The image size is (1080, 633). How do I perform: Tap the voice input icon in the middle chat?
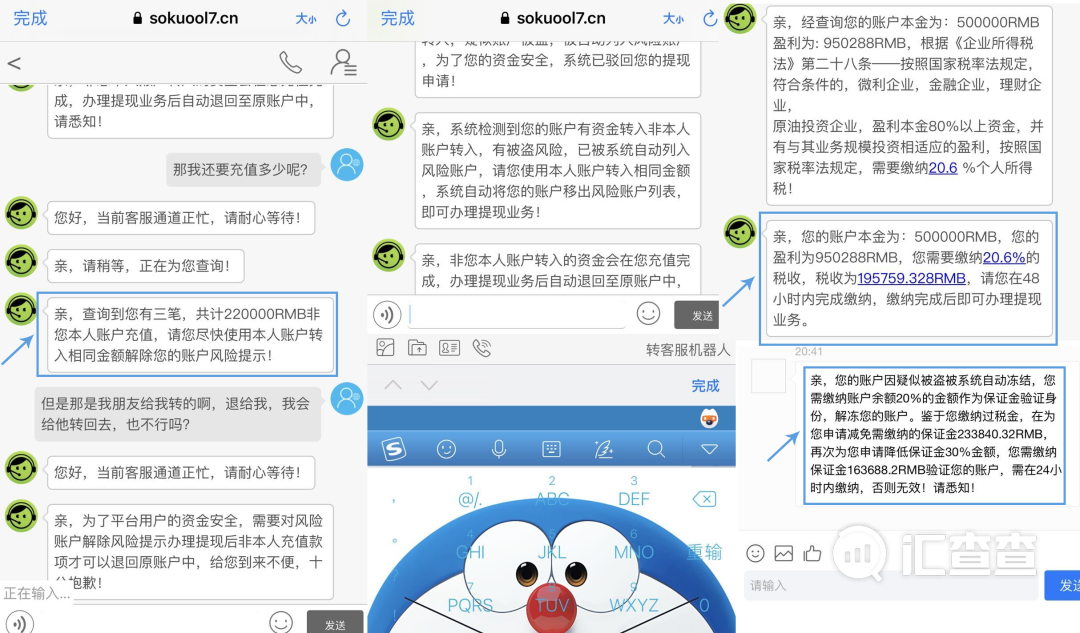coord(387,315)
